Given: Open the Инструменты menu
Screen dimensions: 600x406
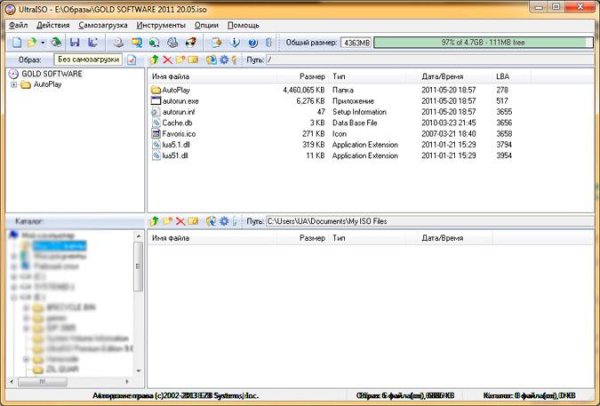Looking at the screenshot, I should tap(161, 25).
